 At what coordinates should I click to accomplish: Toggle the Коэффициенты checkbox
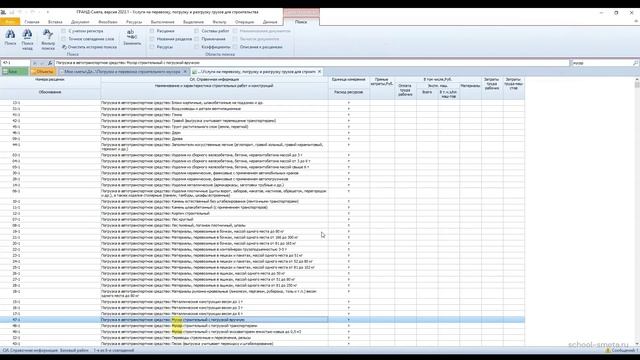[197, 47]
